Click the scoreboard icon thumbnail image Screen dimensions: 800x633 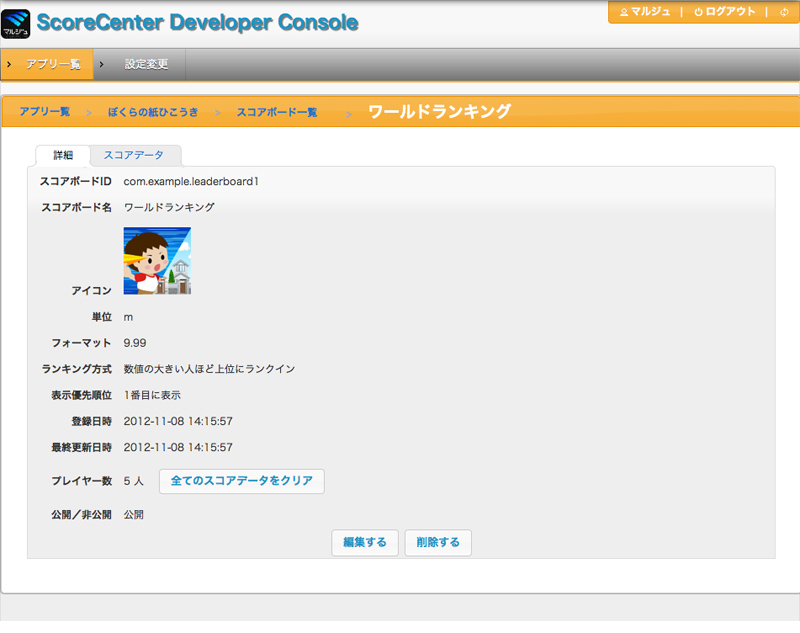click(157, 261)
